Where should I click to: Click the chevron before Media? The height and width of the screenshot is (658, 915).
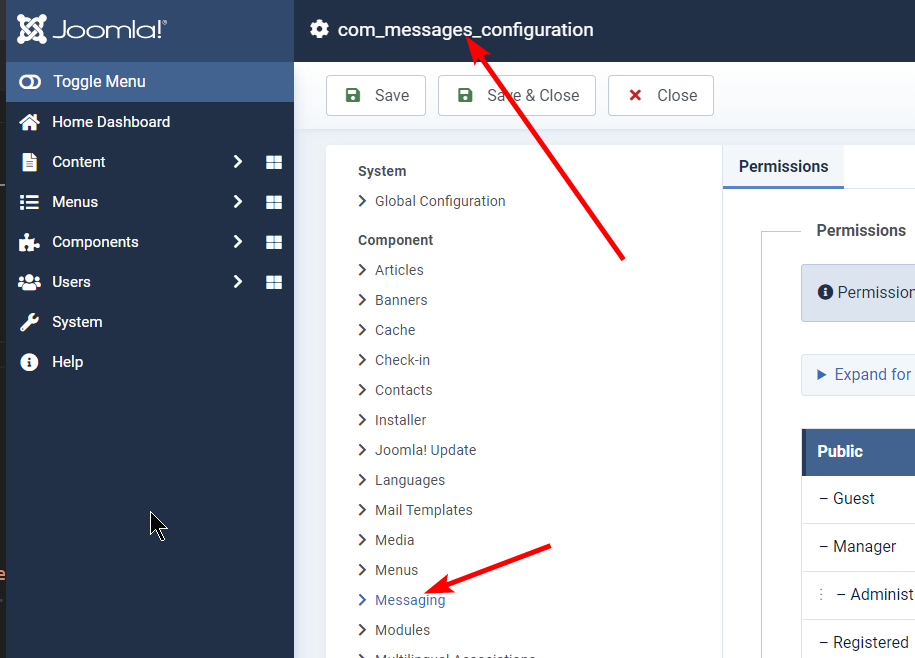(x=362, y=540)
